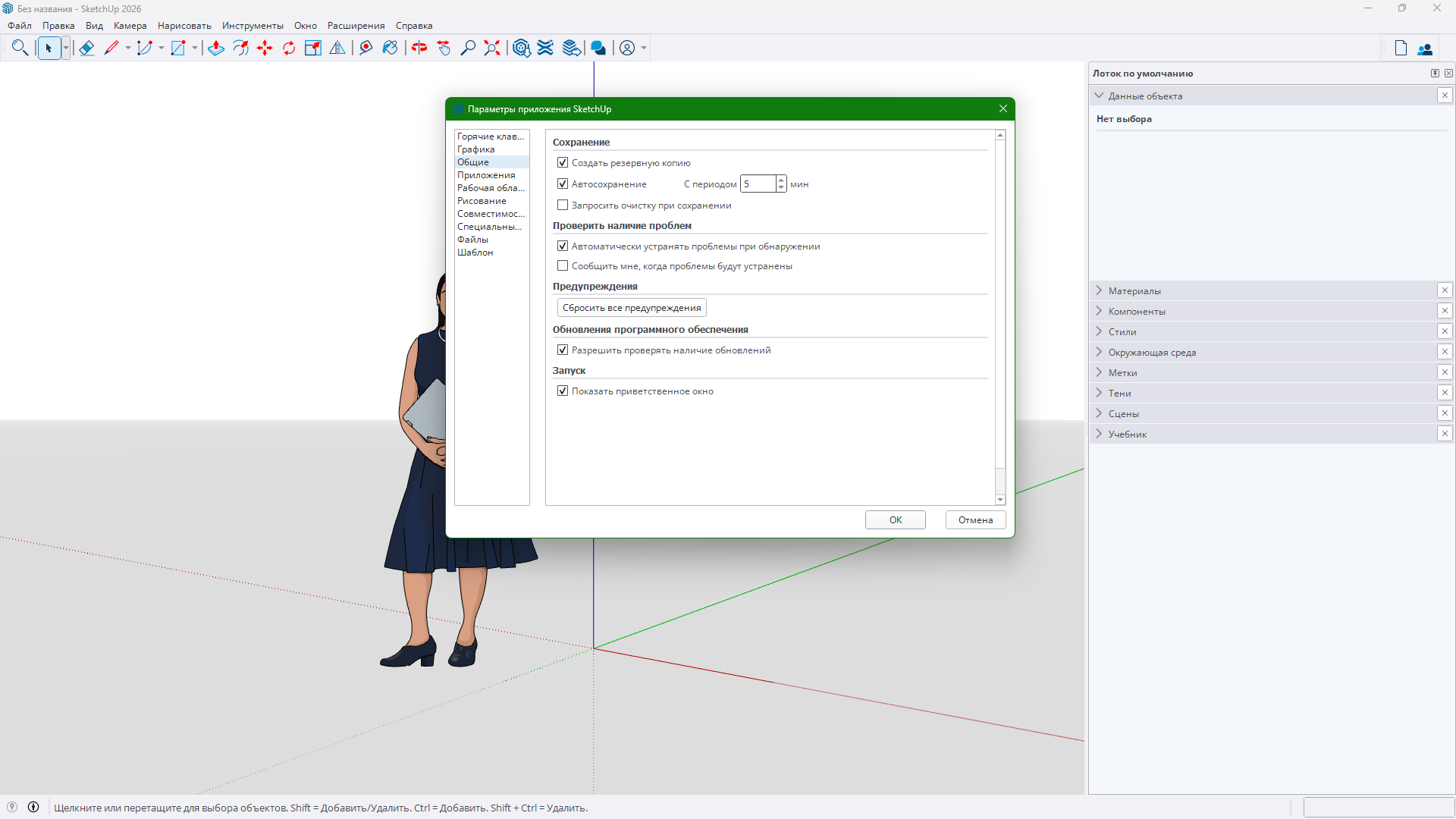Check Сообщить мне, когда проблемы будут устранены
The width and height of the screenshot is (1456, 819).
pyautogui.click(x=562, y=265)
